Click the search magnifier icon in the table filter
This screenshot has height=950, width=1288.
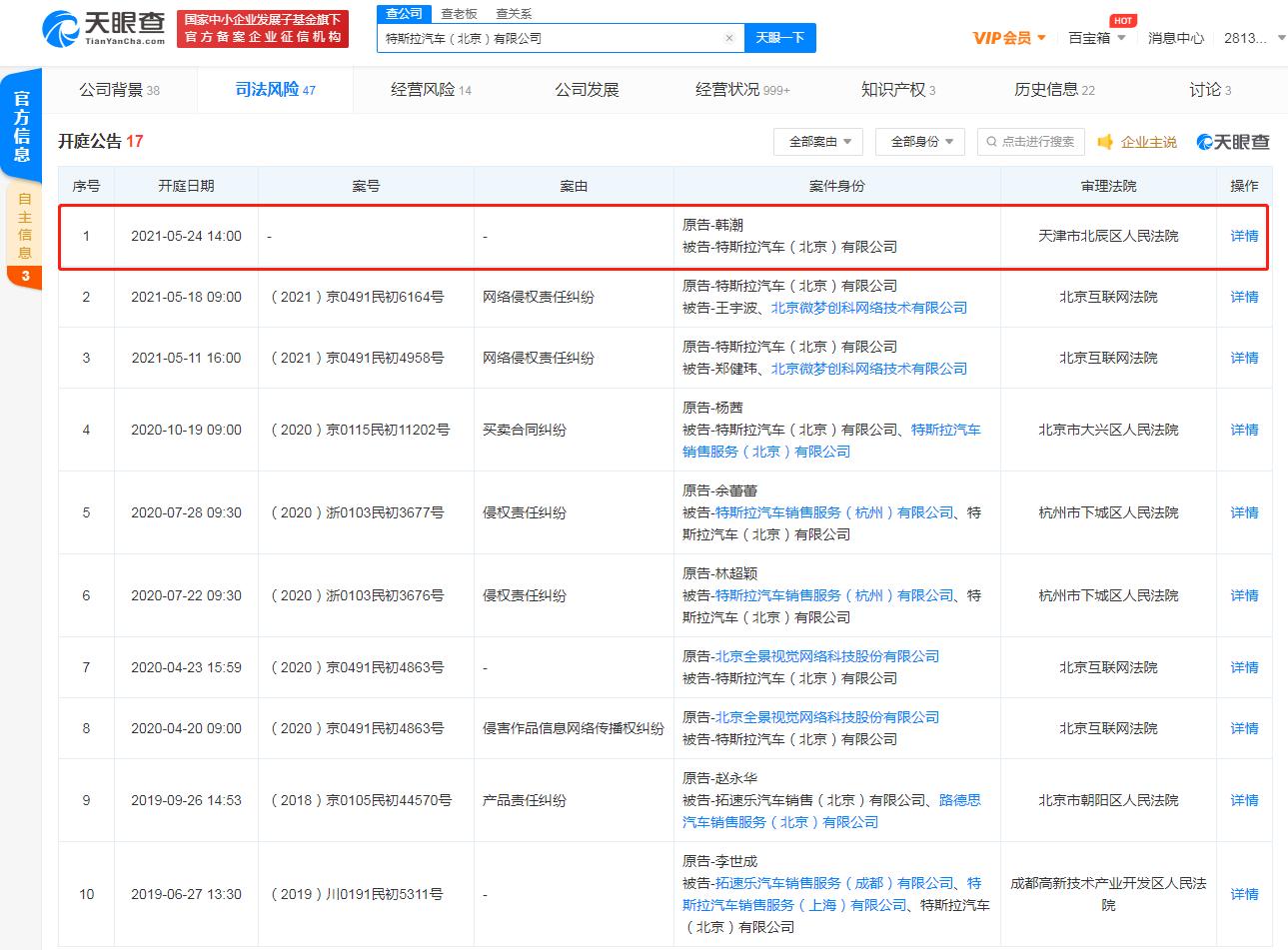[992, 142]
